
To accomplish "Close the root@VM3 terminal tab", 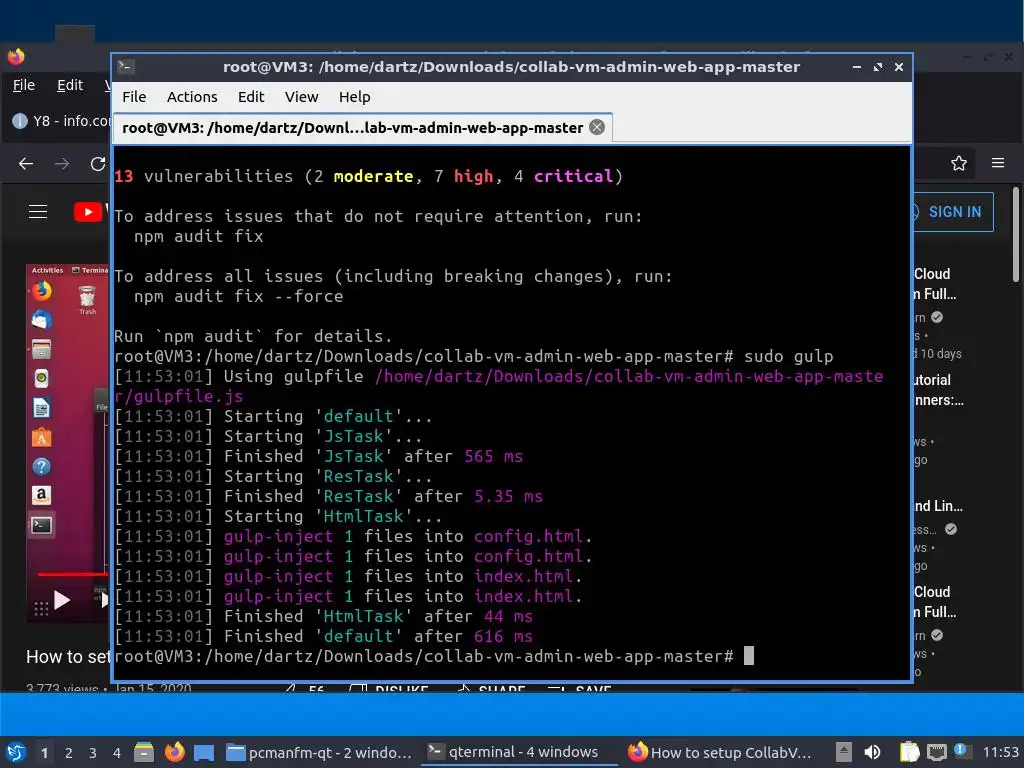I will (x=597, y=127).
